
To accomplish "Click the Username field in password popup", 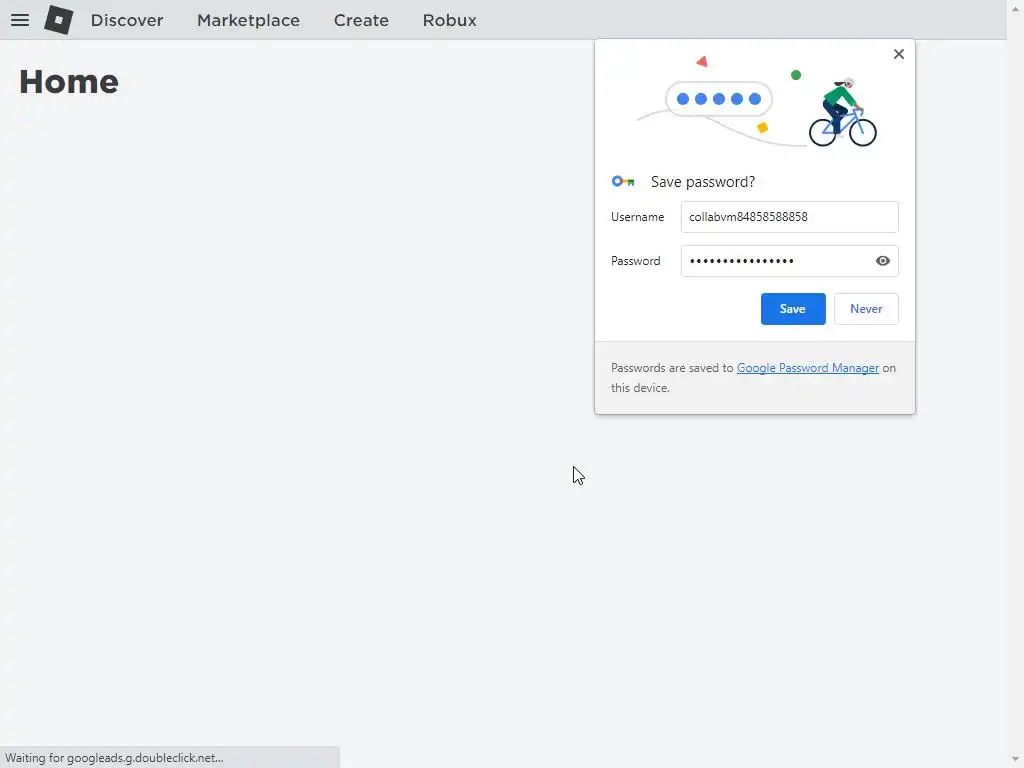I will click(790, 217).
